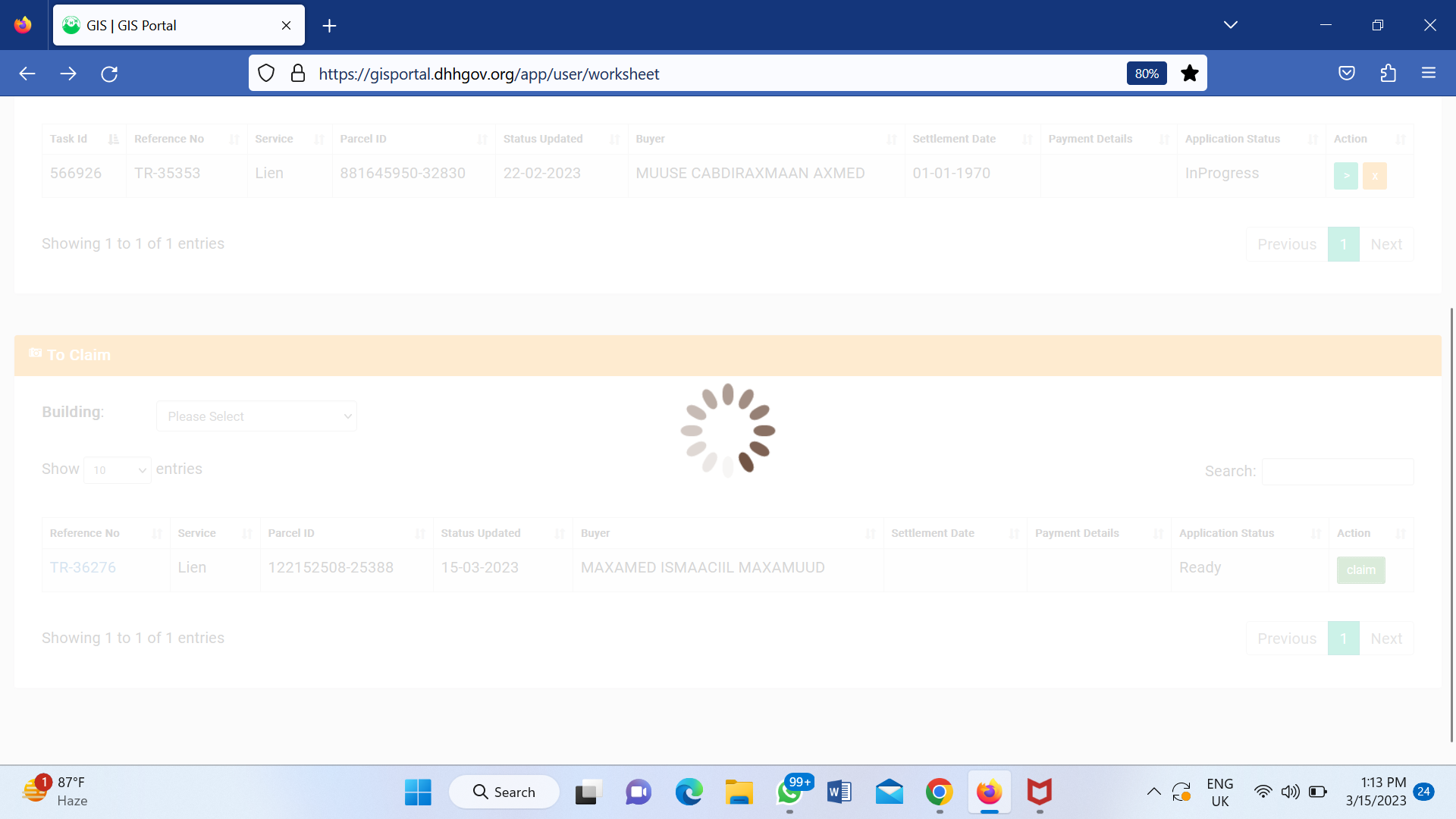Click Previous in upper table pagination
This screenshot has height=819, width=1456.
pos(1287,244)
